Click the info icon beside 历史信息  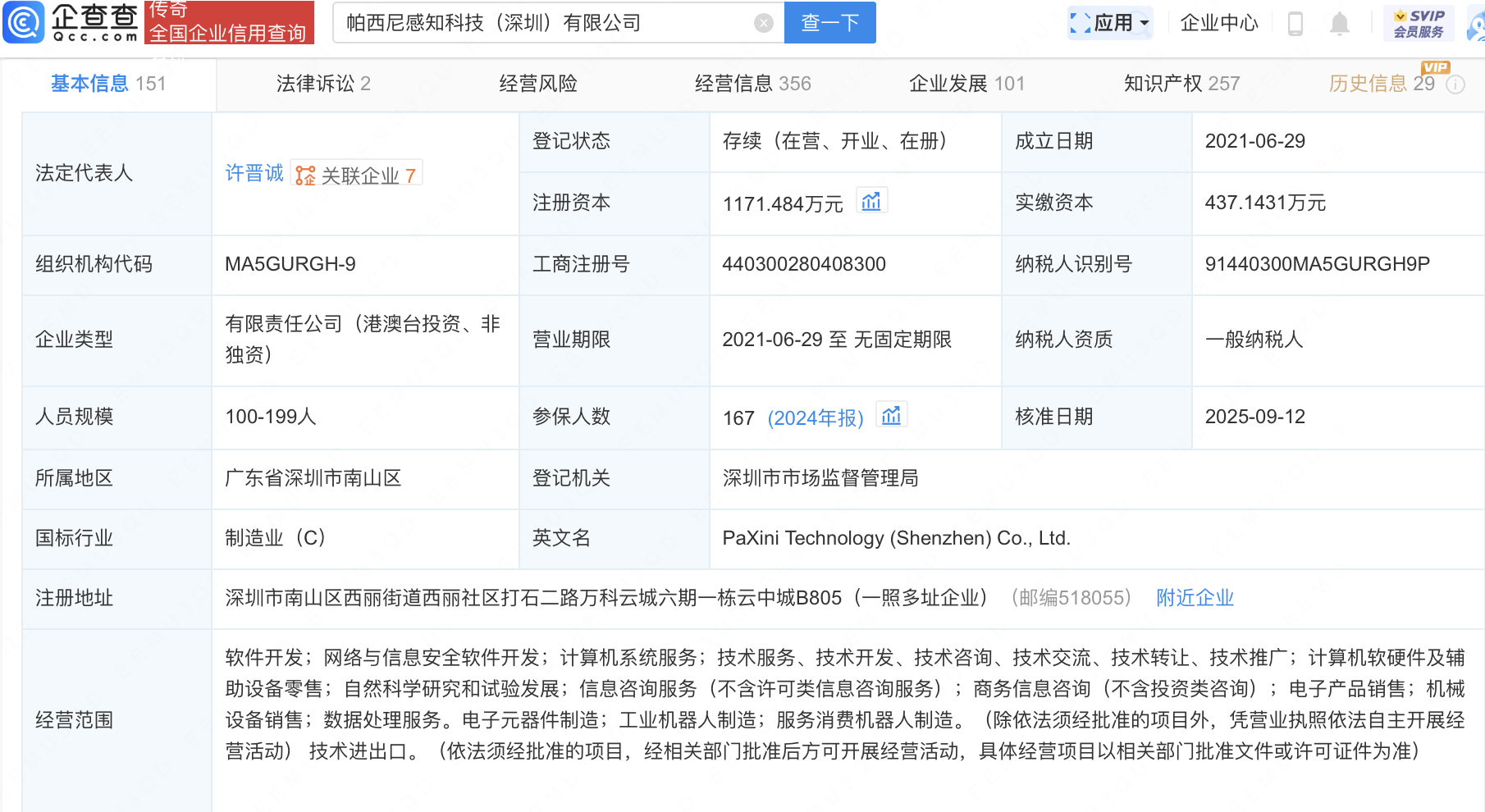[1455, 84]
